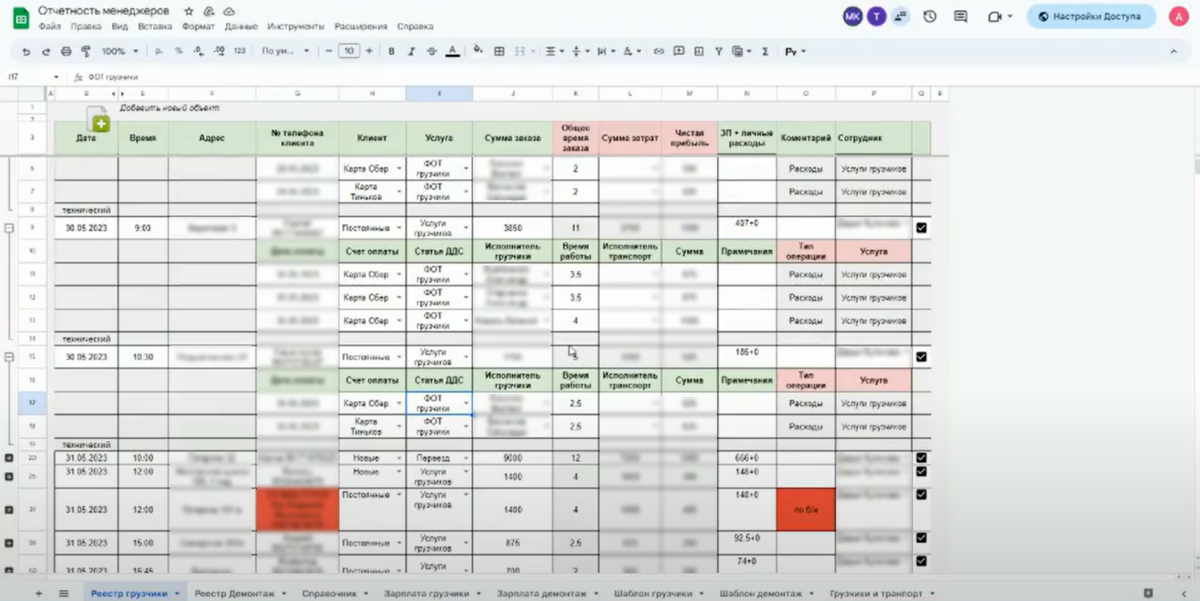Screen dimensions: 1200x601
Task: Toggle italic formatting
Action: coord(411,51)
